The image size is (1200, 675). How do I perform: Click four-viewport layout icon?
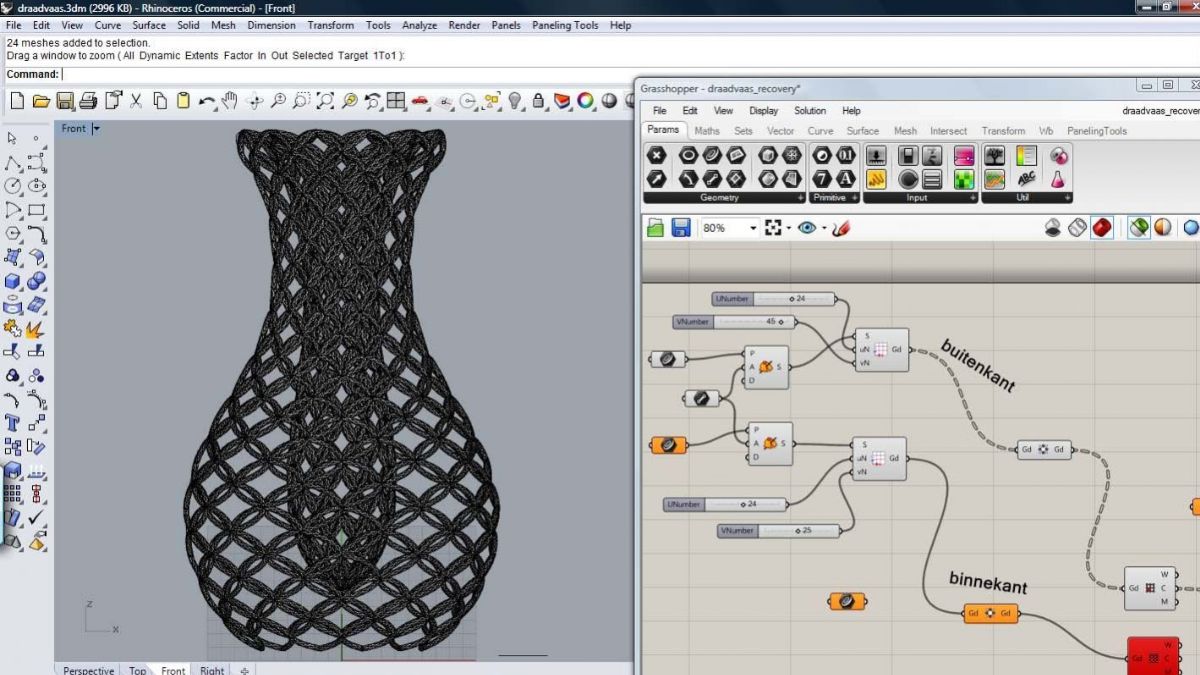click(x=397, y=101)
